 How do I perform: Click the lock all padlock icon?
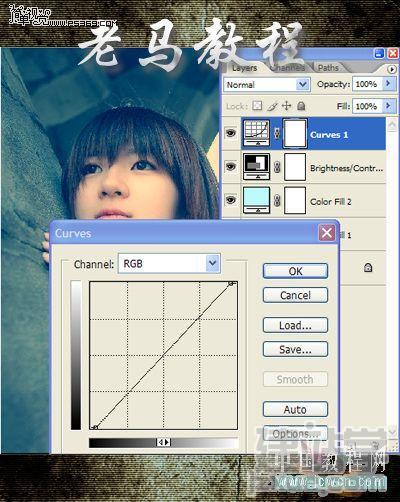[x=301, y=106]
